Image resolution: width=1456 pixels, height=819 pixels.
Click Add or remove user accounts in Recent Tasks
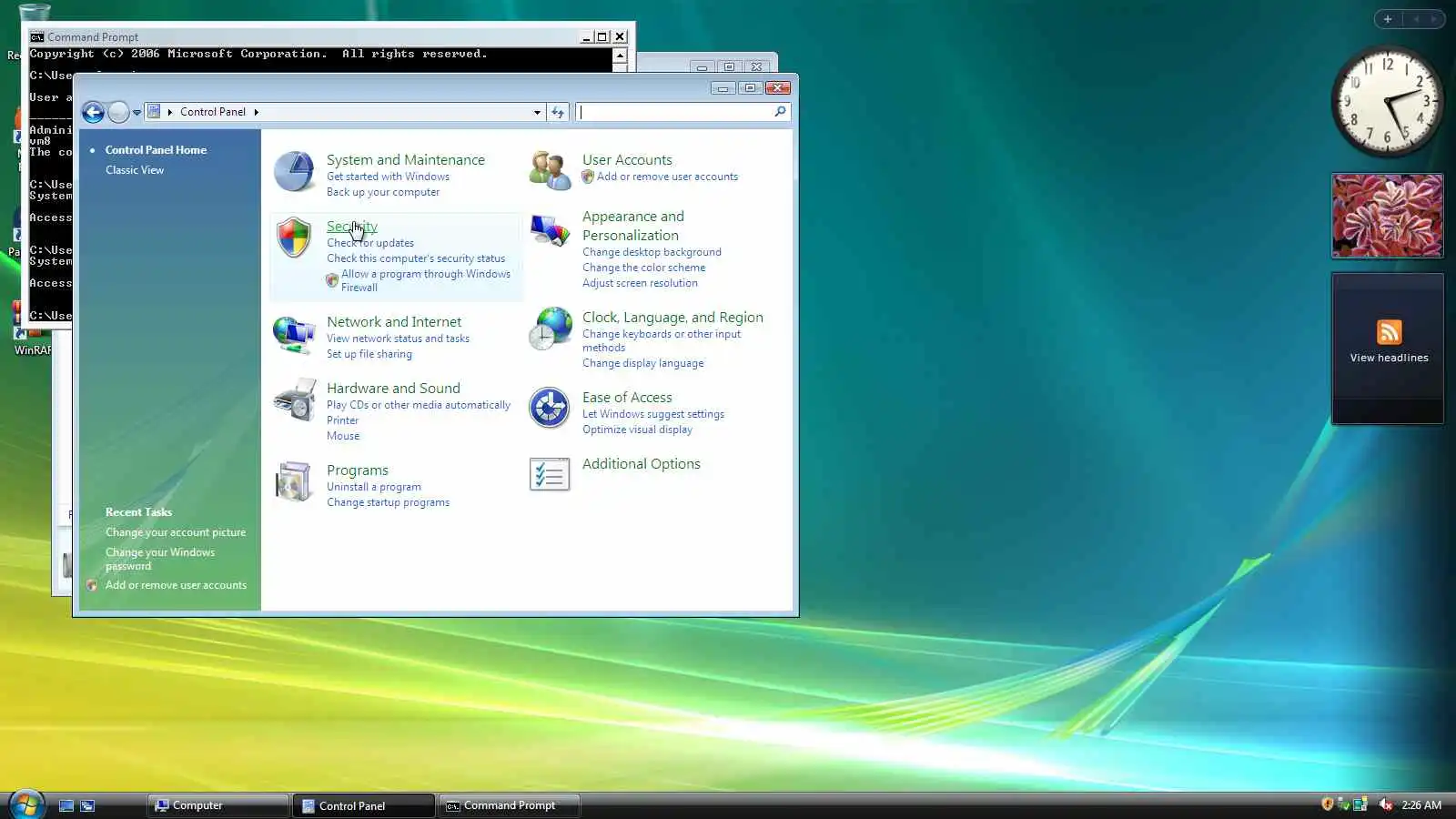pos(176,585)
